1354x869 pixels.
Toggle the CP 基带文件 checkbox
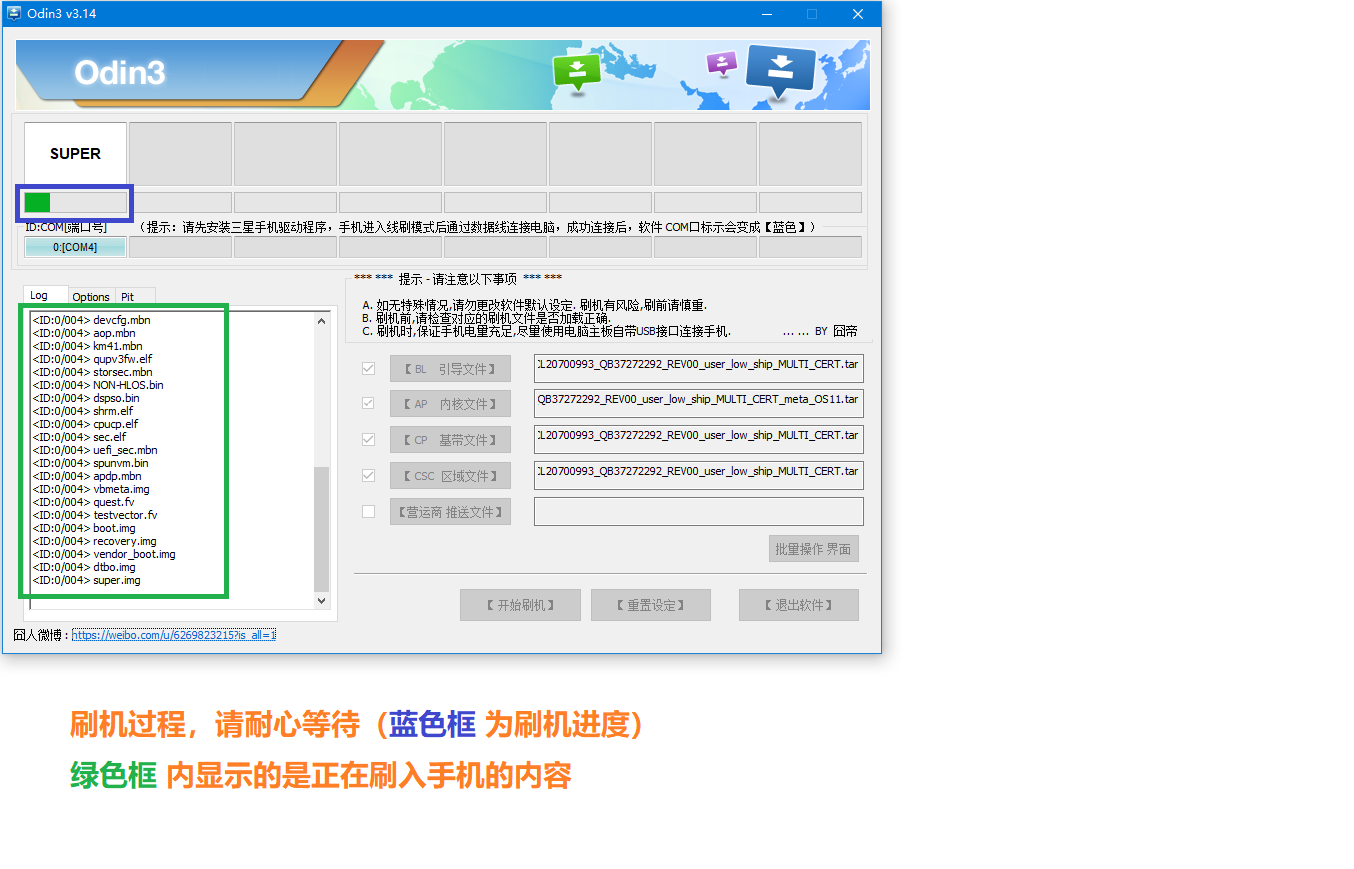(368, 440)
